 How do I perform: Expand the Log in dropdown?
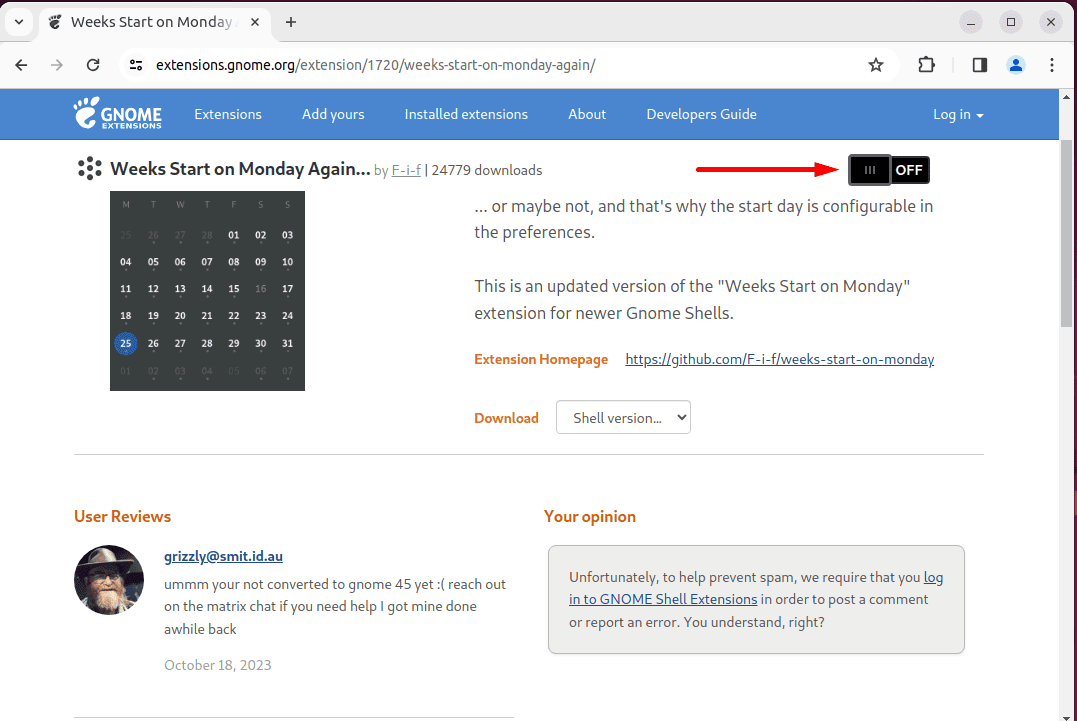[x=958, y=115]
